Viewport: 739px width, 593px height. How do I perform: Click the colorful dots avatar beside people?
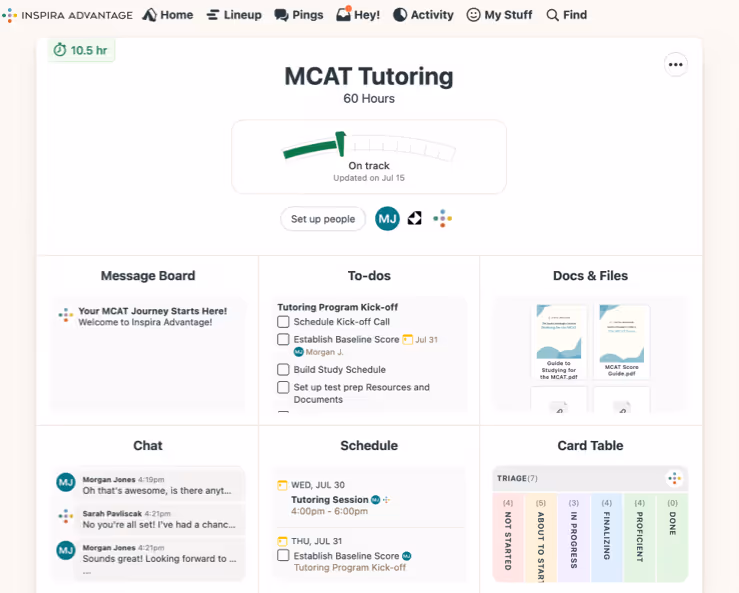[x=443, y=218]
